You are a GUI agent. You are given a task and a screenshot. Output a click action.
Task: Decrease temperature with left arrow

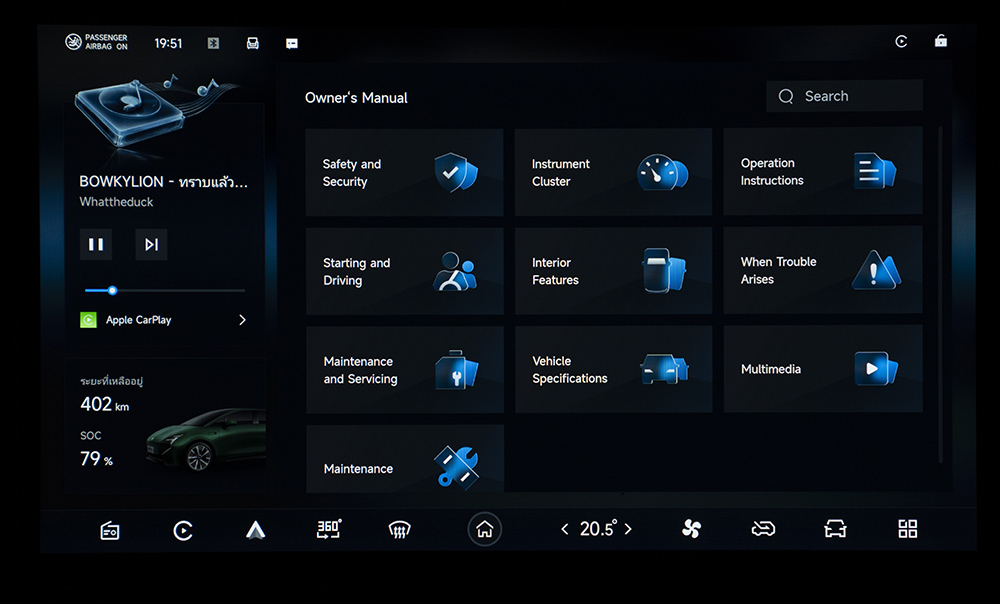pyautogui.click(x=565, y=530)
